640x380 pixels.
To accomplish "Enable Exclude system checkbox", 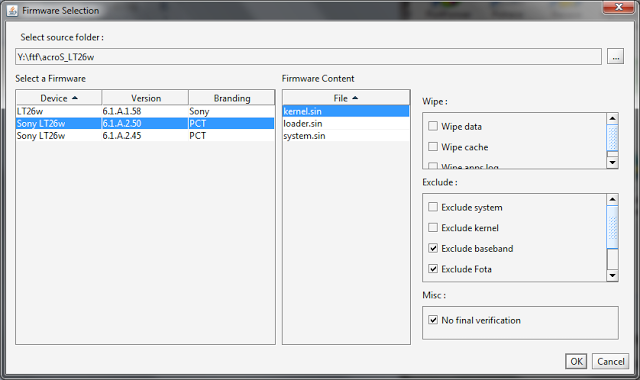I will point(433,207).
